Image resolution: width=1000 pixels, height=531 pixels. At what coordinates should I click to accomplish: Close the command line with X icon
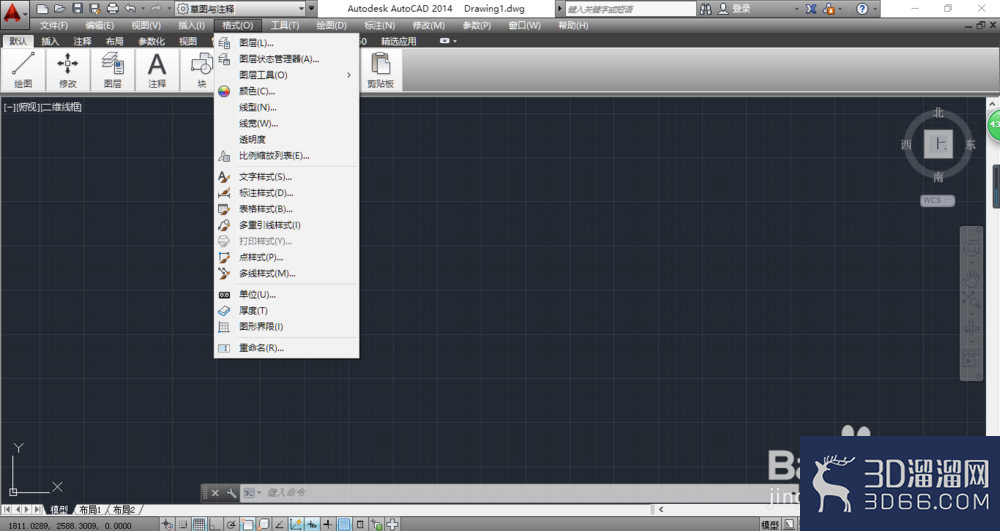[215, 493]
